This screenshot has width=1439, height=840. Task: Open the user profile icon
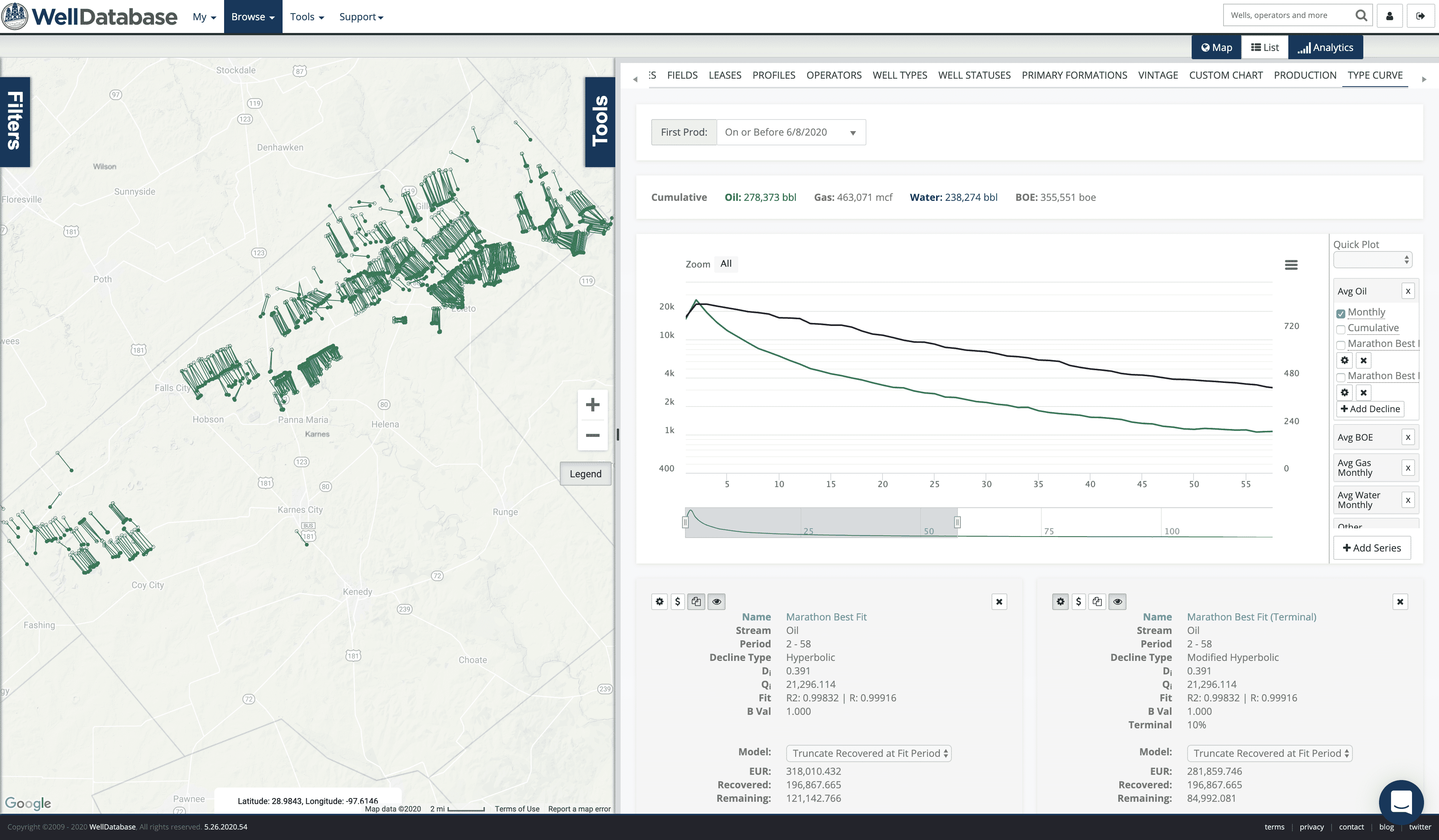[x=1390, y=16]
